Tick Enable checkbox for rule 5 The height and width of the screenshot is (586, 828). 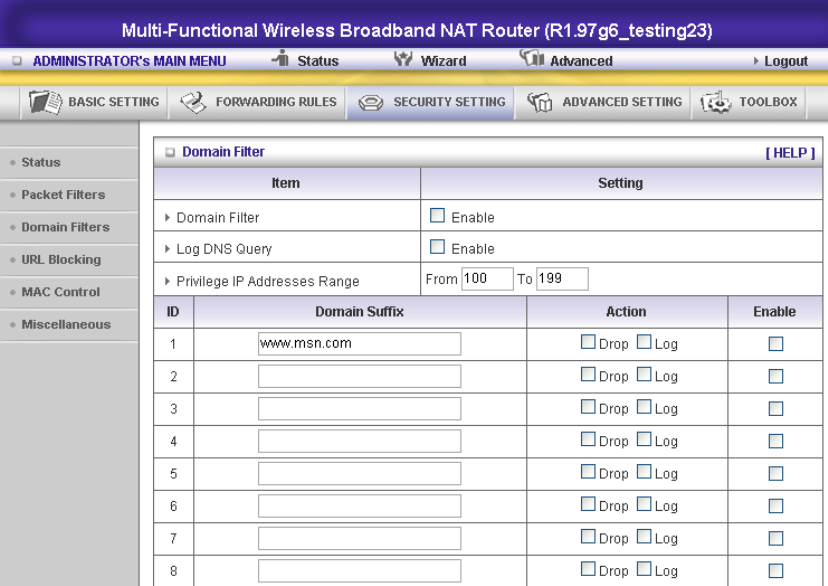[775, 474]
